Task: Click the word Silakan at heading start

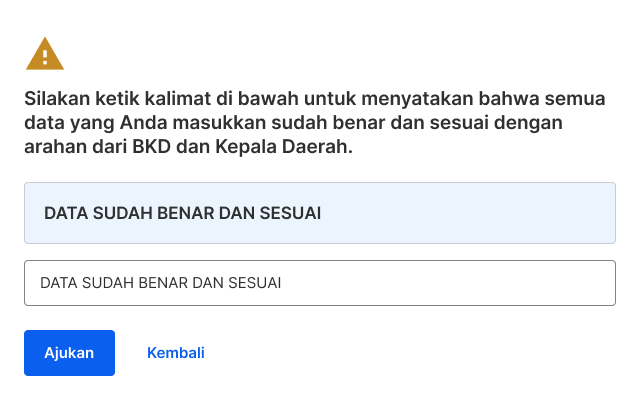Action: point(57,99)
